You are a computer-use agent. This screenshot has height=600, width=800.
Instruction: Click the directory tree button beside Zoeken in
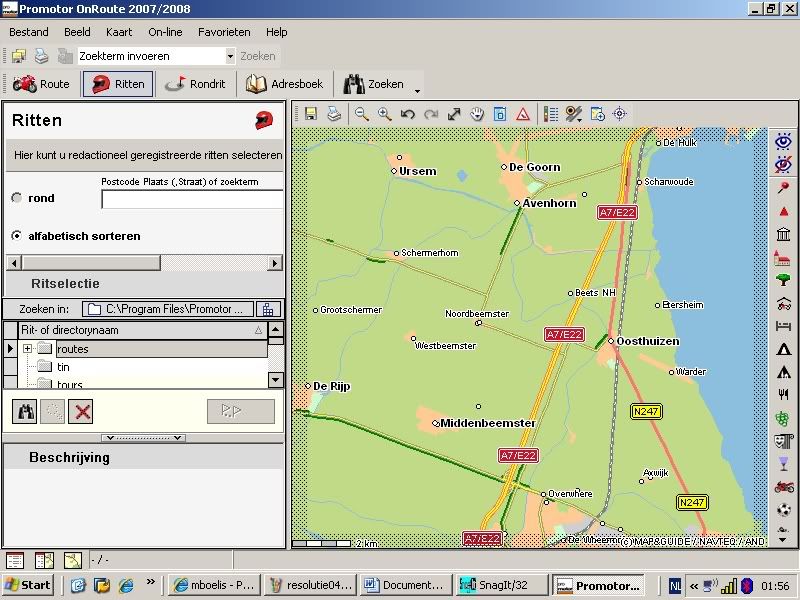tap(268, 309)
